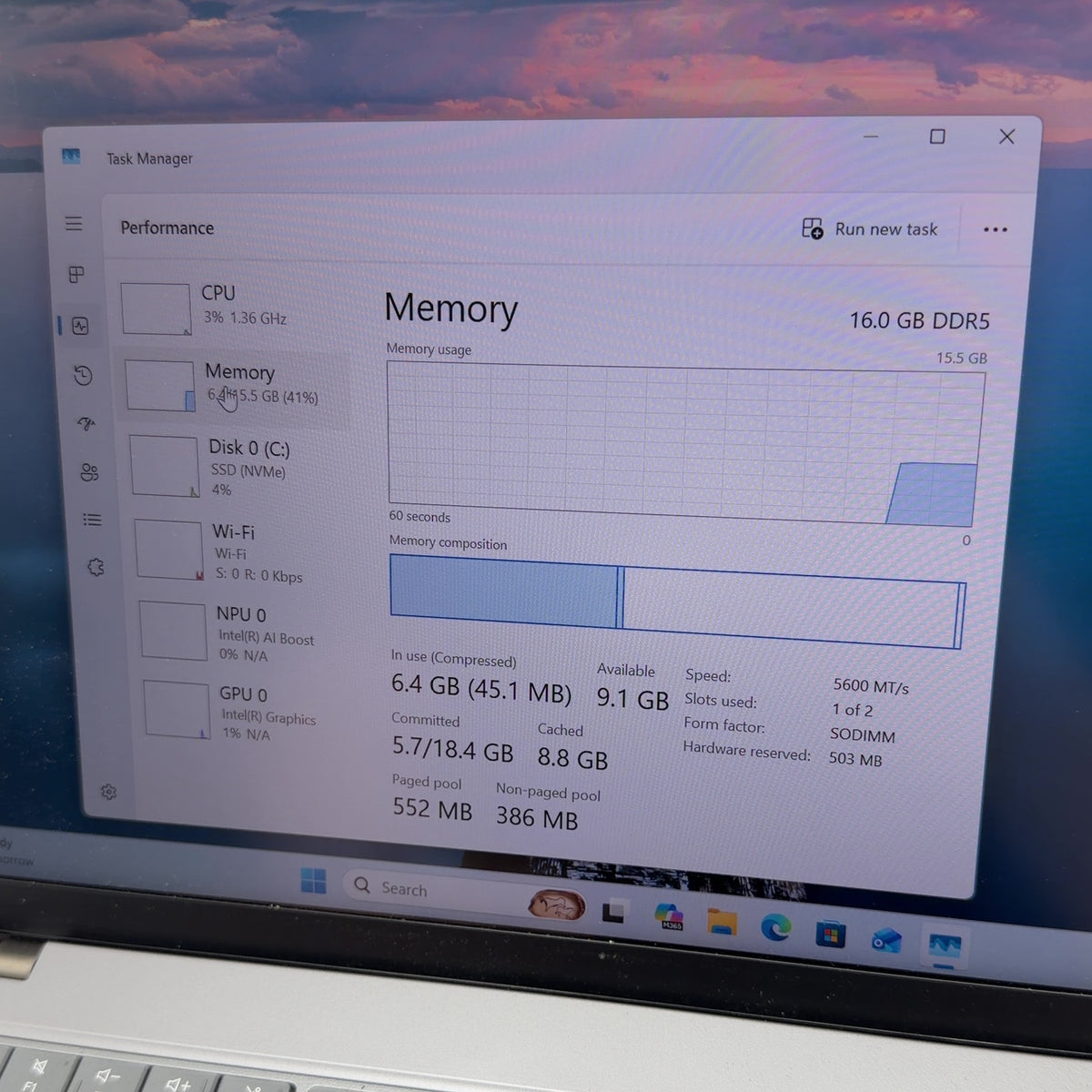Open Task Manager Settings gear
Image resolution: width=1092 pixels, height=1092 pixels.
click(109, 793)
